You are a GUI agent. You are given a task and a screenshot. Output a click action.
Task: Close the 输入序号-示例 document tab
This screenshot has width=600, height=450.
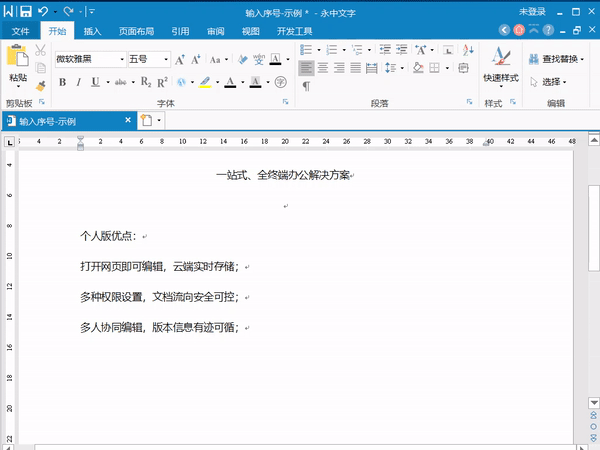(127, 120)
